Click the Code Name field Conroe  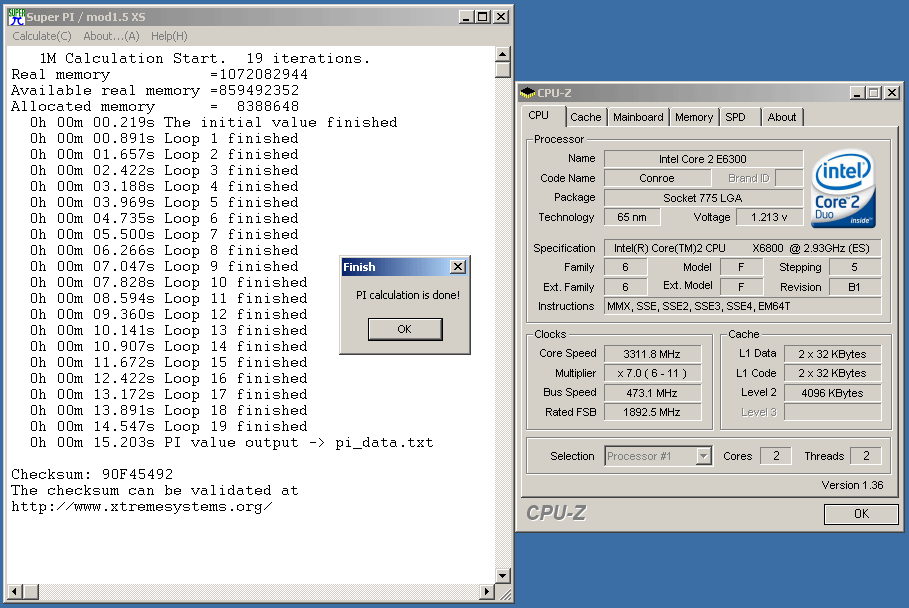point(657,179)
